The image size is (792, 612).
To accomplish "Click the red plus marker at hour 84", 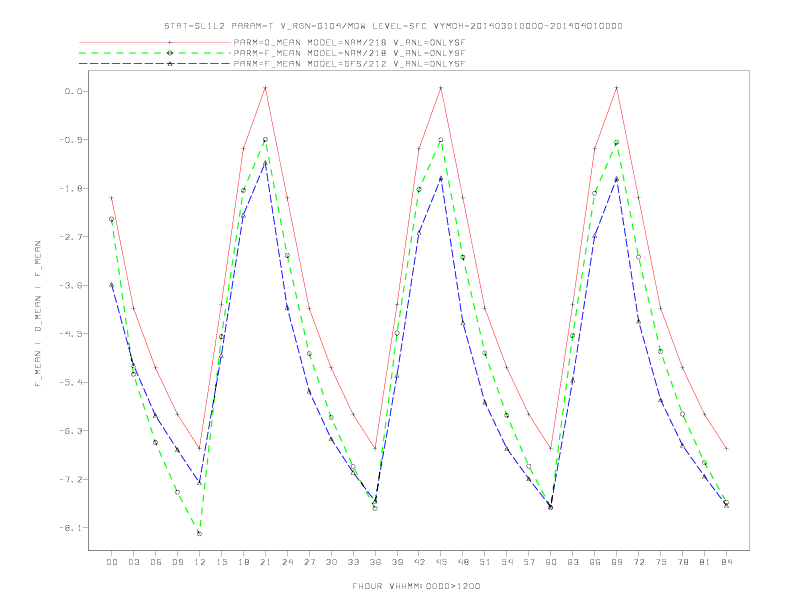I will pyautogui.click(x=726, y=448).
